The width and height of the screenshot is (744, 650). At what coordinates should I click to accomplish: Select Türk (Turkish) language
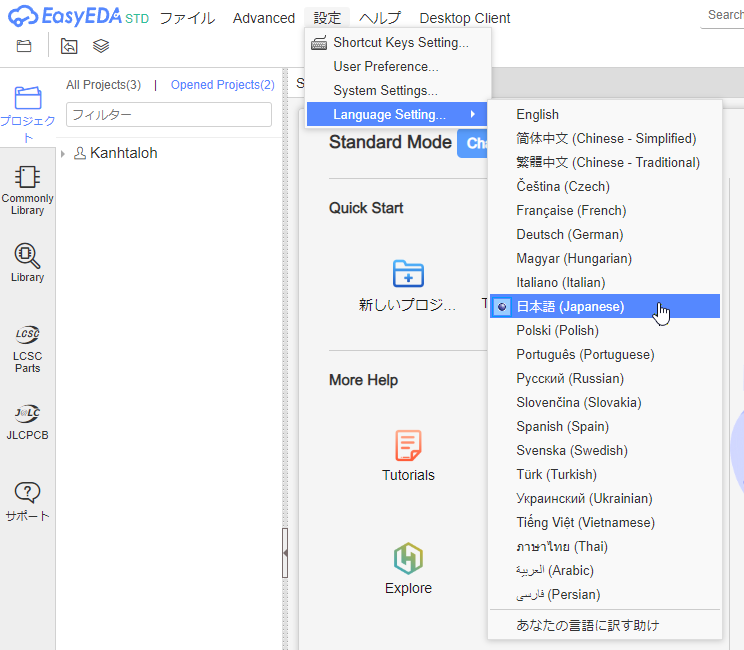(x=604, y=474)
